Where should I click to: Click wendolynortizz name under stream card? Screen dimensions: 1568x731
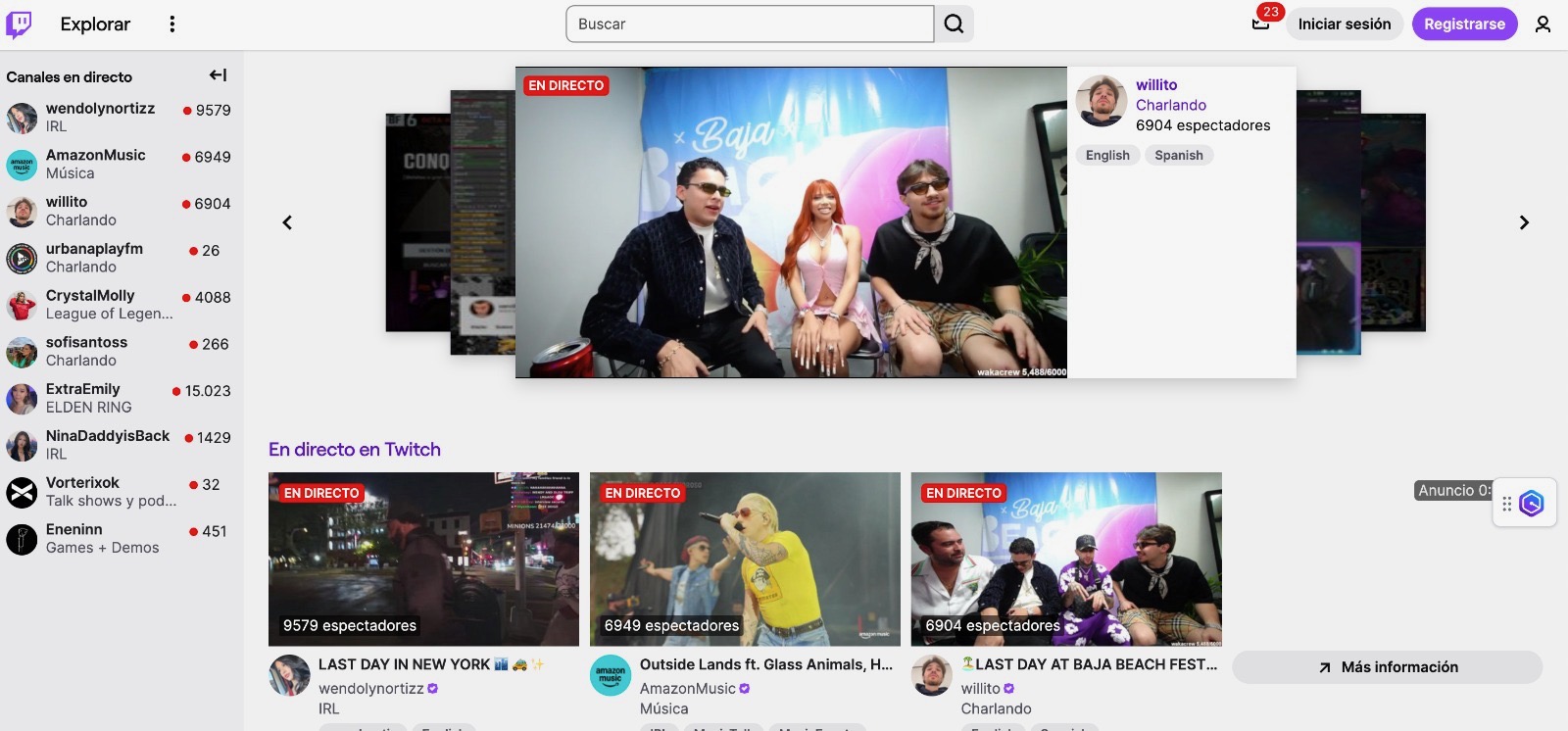tap(371, 689)
